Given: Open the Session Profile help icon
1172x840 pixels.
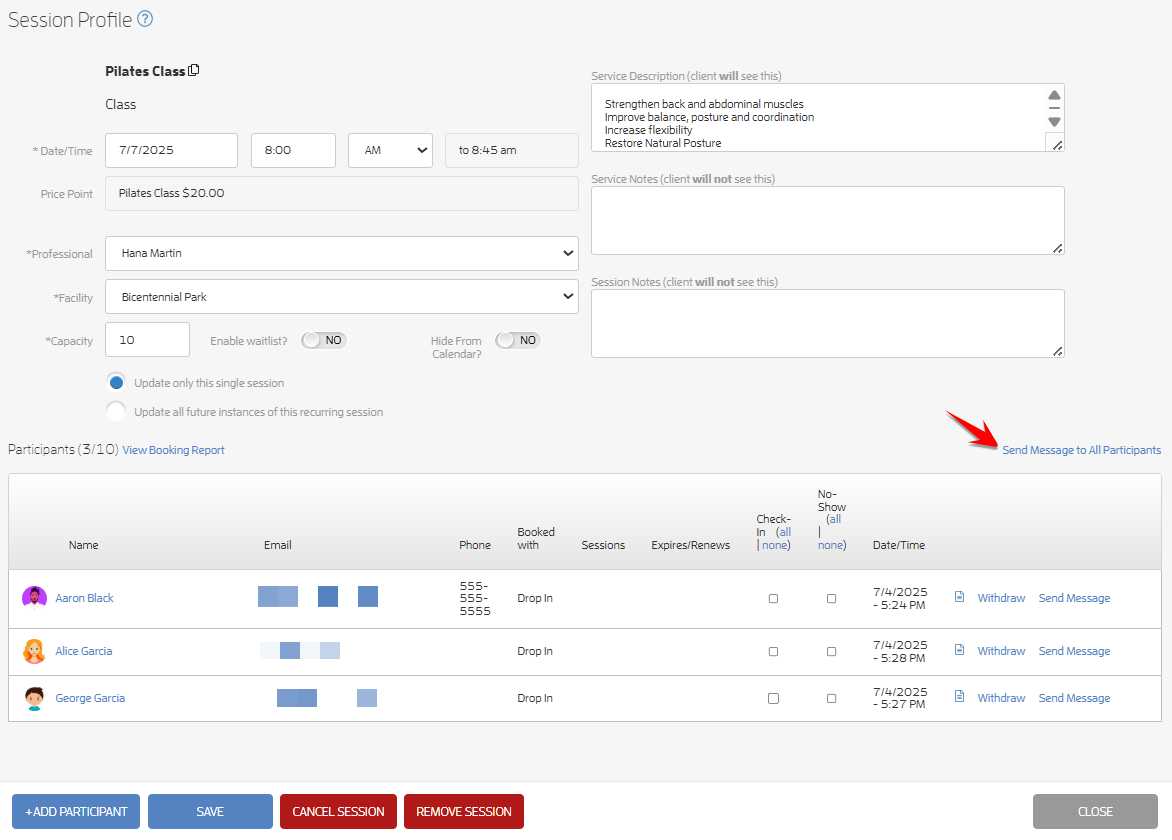Looking at the screenshot, I should pyautogui.click(x=146, y=19).
